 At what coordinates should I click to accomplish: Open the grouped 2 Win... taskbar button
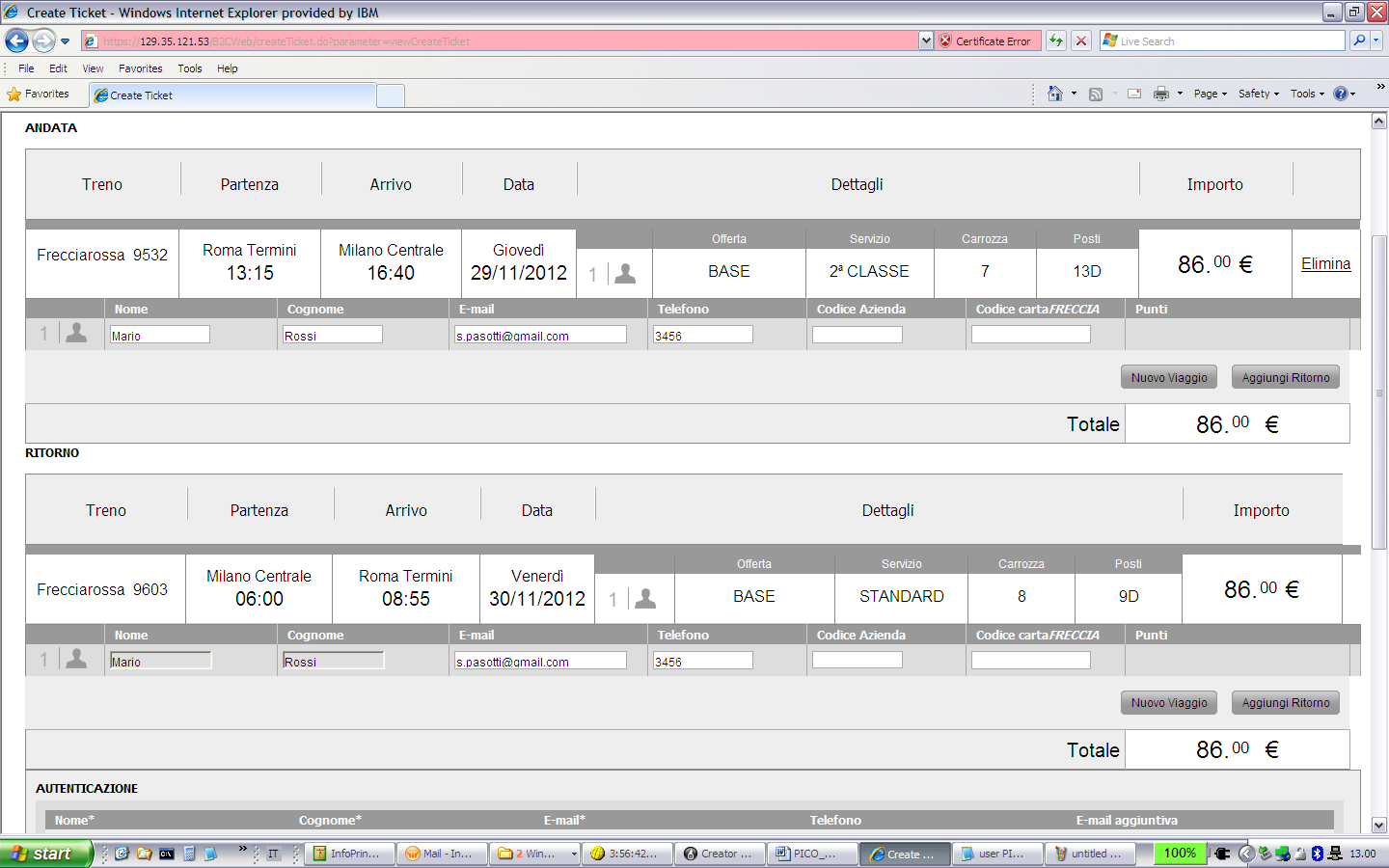[534, 854]
